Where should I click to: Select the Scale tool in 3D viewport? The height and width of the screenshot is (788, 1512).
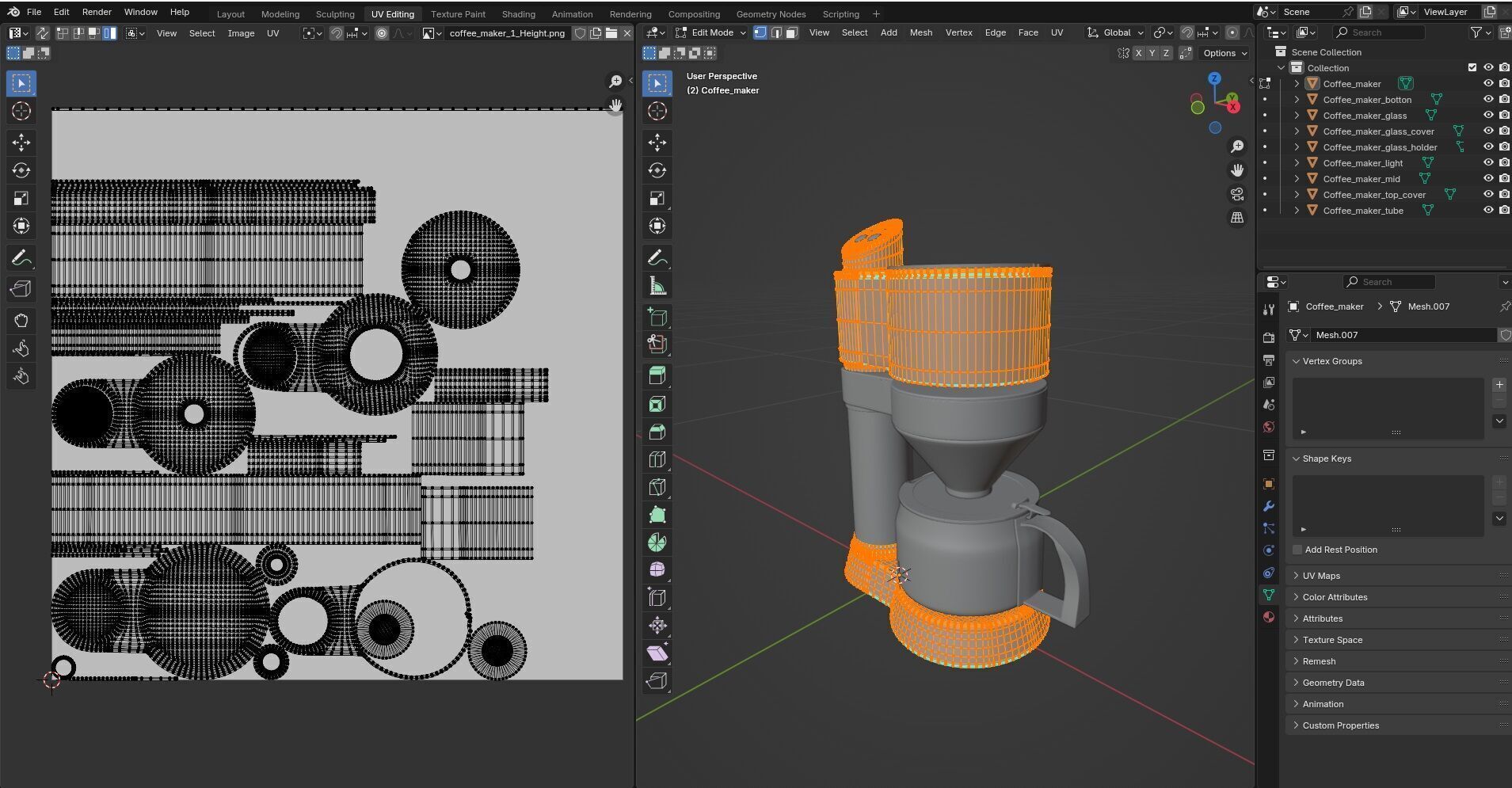(x=657, y=198)
